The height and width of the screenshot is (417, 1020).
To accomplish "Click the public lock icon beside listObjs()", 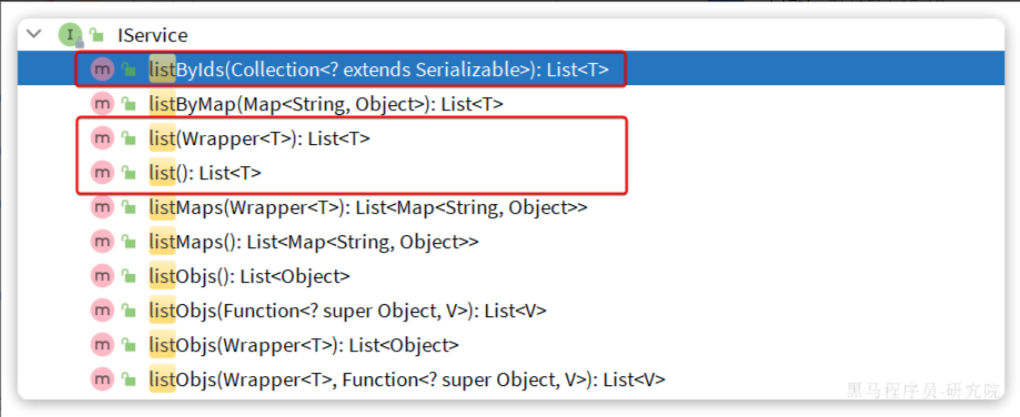I will (129, 276).
